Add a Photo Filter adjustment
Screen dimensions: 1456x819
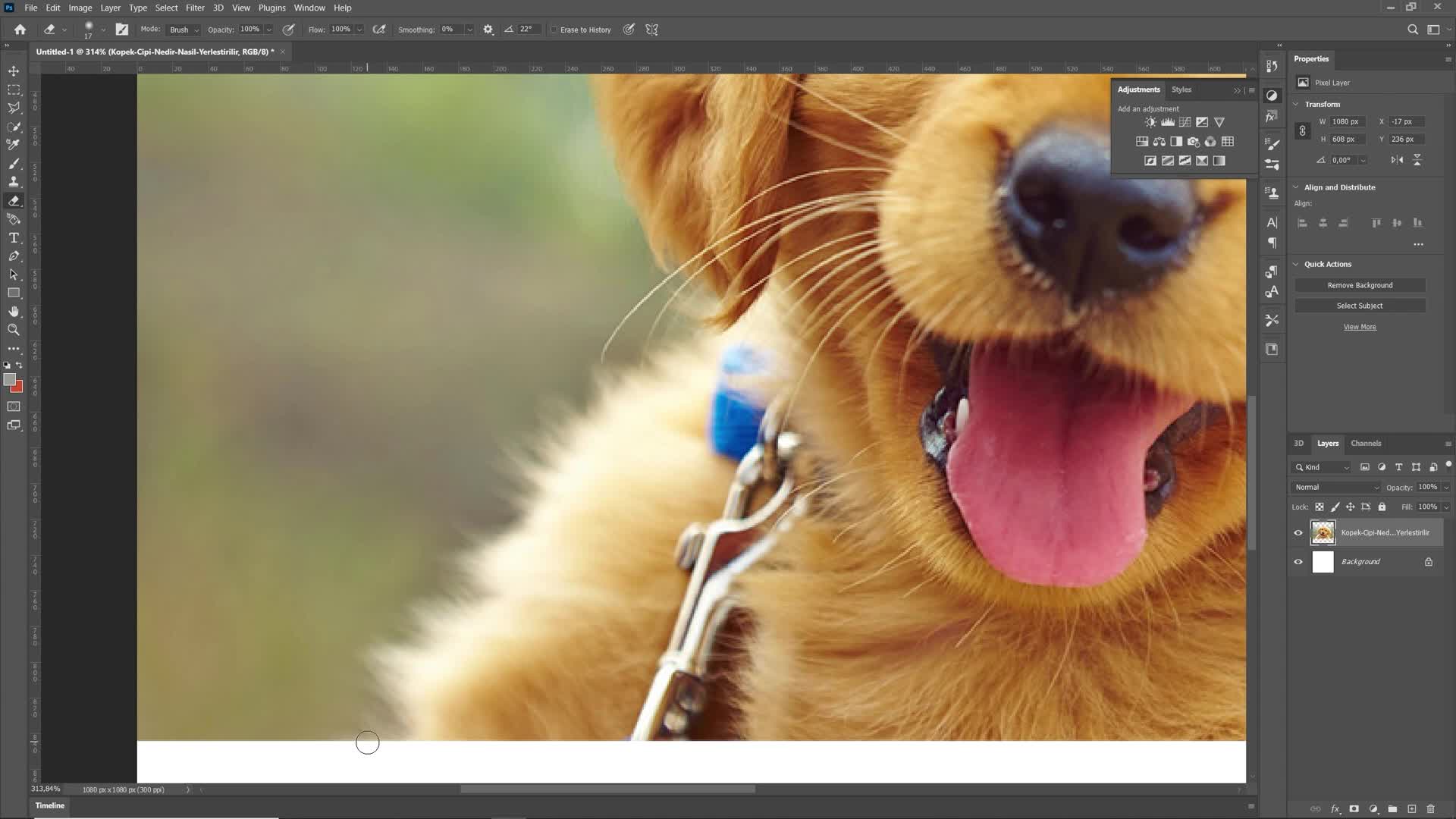(x=1194, y=142)
